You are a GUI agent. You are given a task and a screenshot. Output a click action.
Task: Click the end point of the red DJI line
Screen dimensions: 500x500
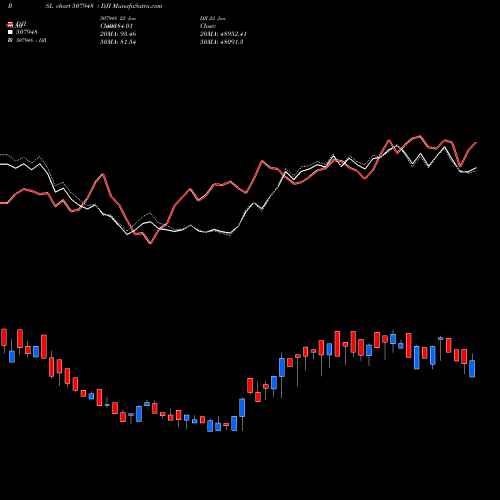click(x=476, y=143)
